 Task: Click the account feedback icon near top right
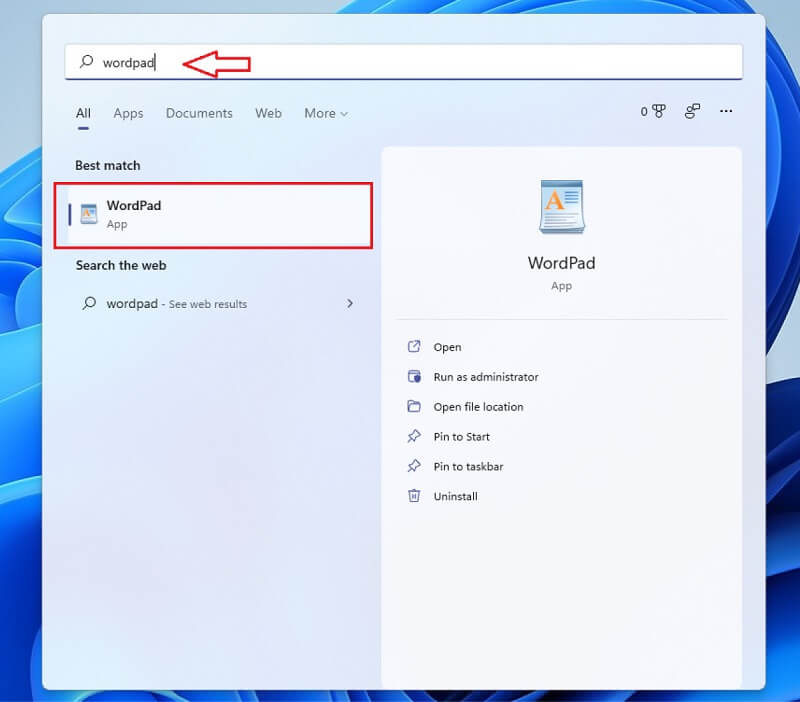691,112
